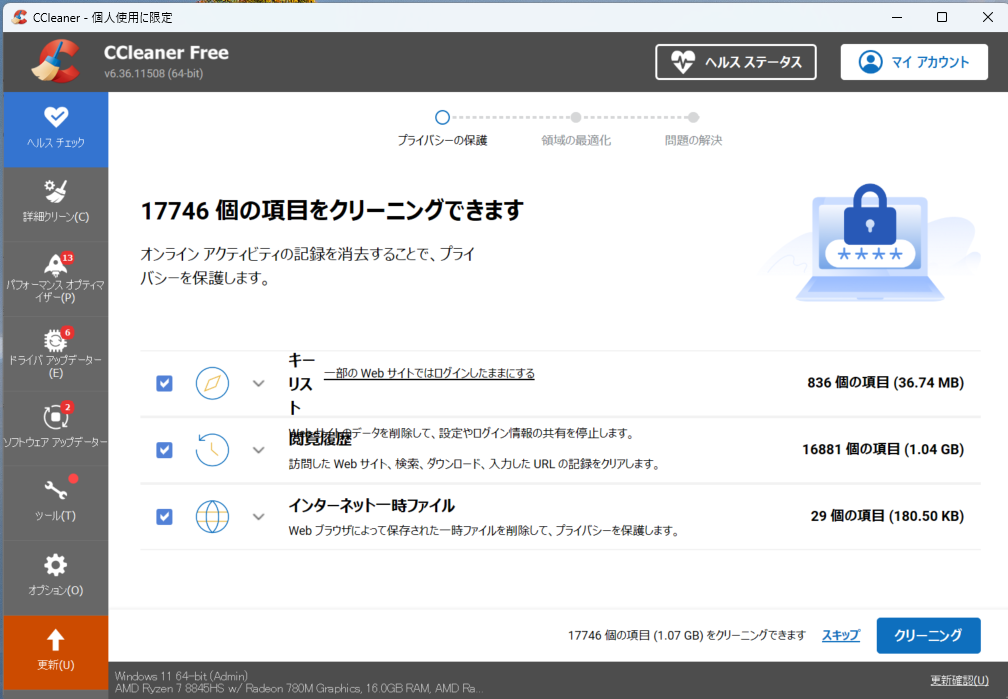This screenshot has height=699, width=1008.
Task: Click 一部の Web サイトではログインしたままにする link
Action: point(429,374)
